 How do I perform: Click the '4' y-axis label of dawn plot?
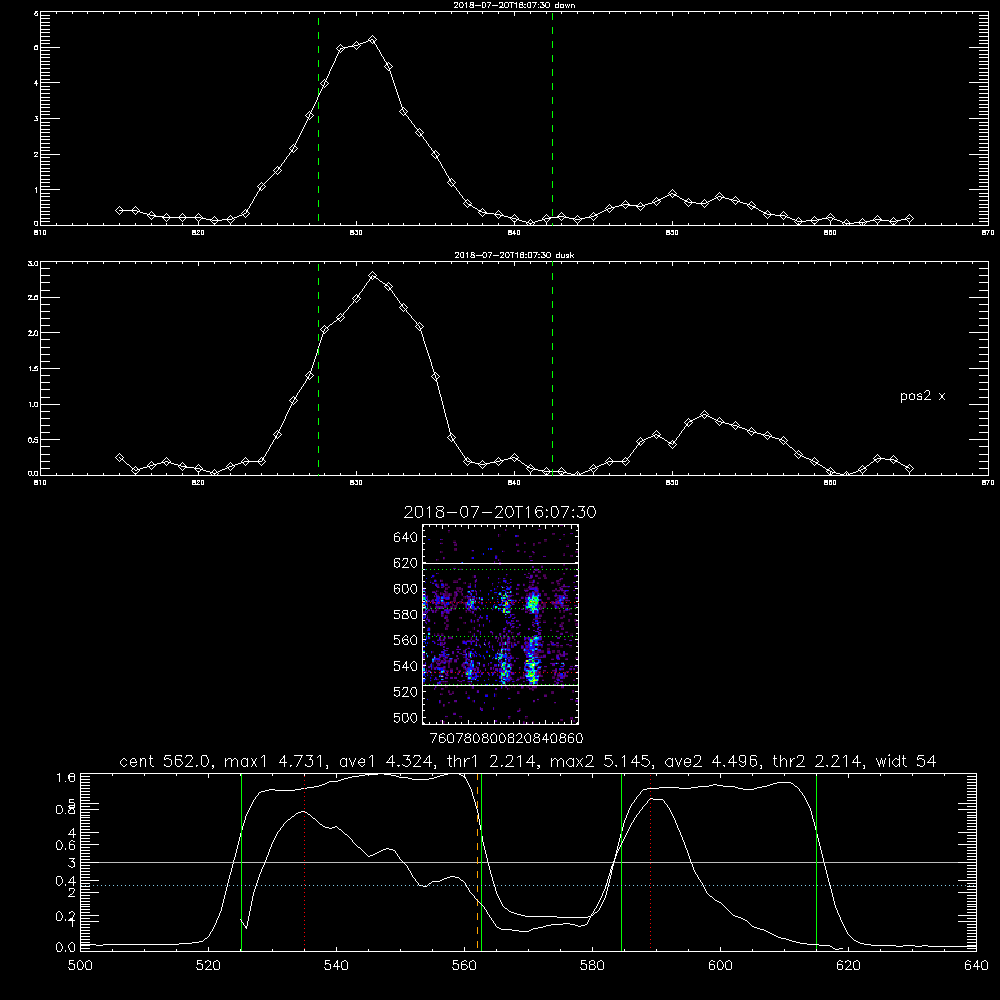tap(36, 83)
